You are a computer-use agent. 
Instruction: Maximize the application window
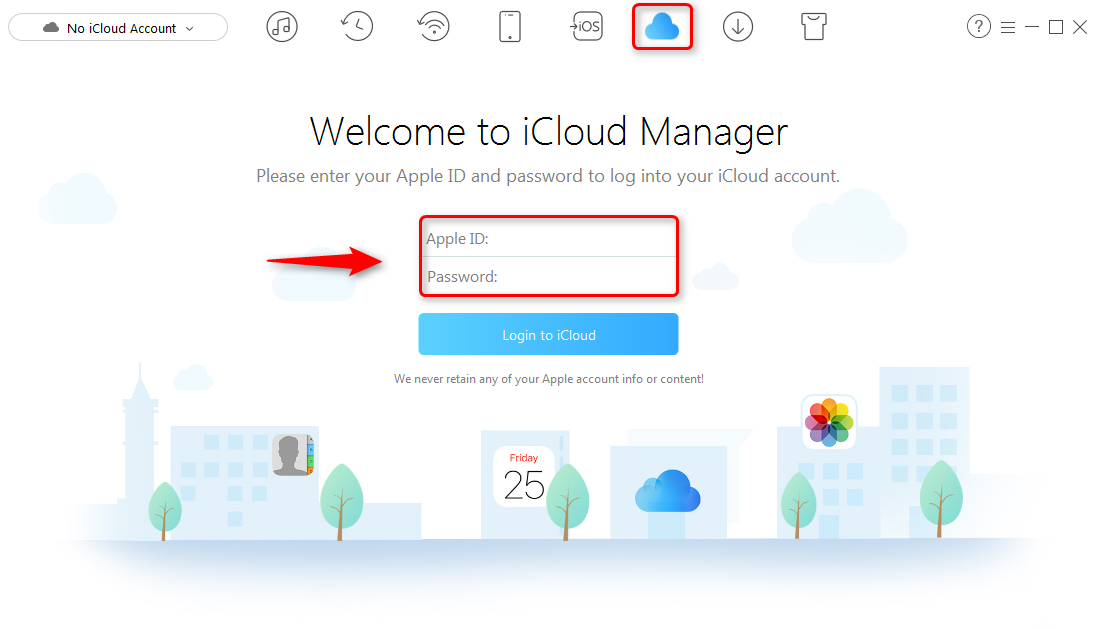point(1056,27)
